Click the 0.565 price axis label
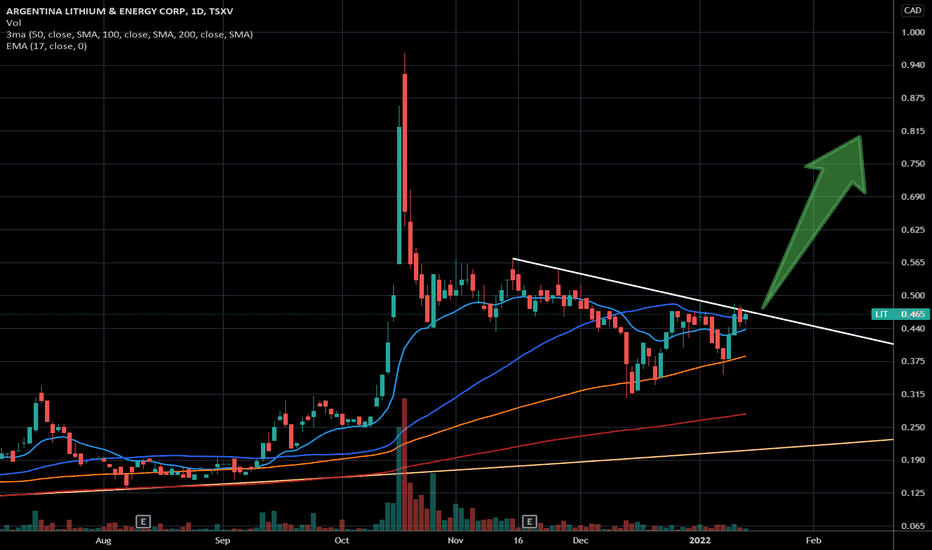This screenshot has height=550, width=932. [913, 262]
